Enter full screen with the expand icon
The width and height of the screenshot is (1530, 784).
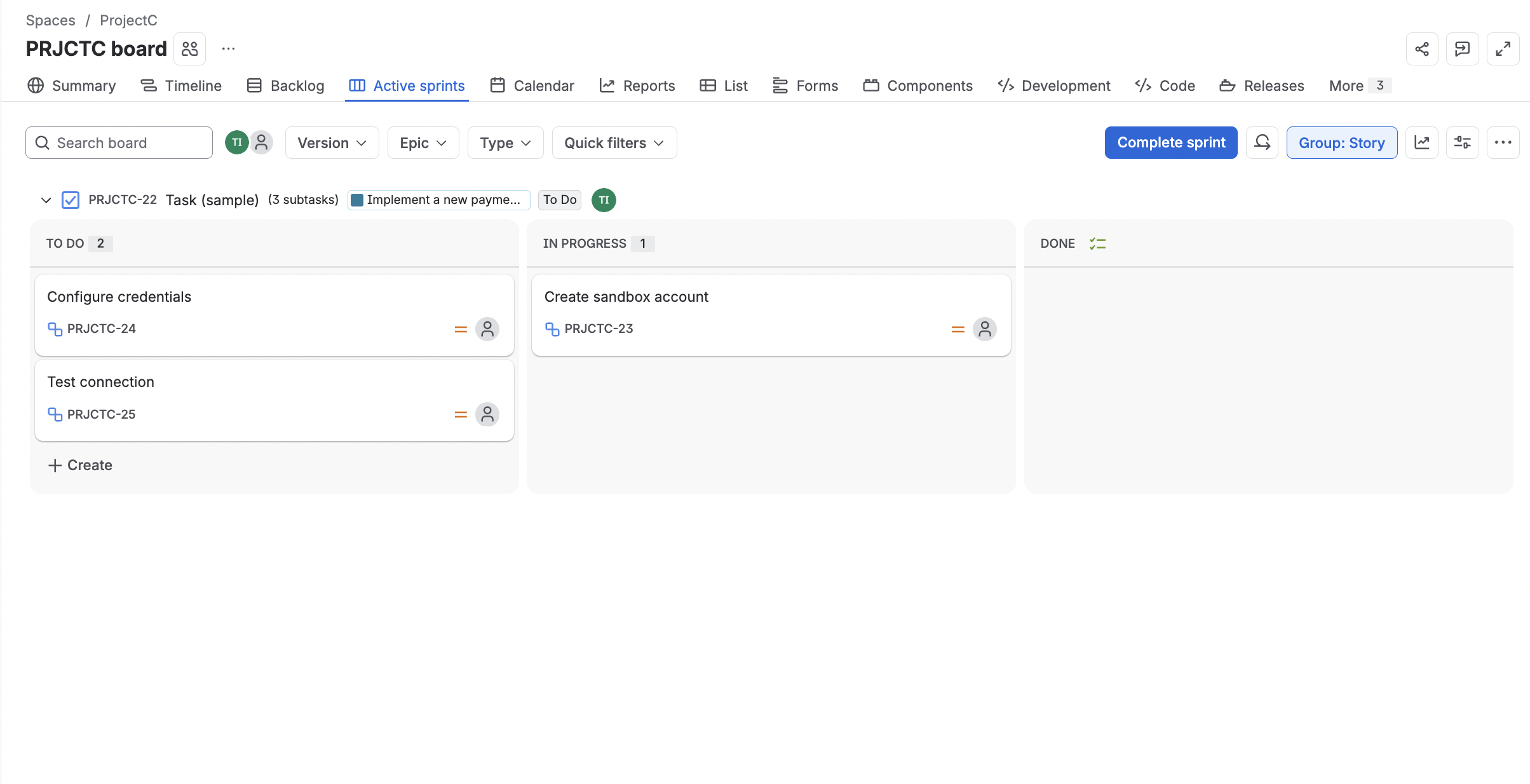tap(1503, 49)
